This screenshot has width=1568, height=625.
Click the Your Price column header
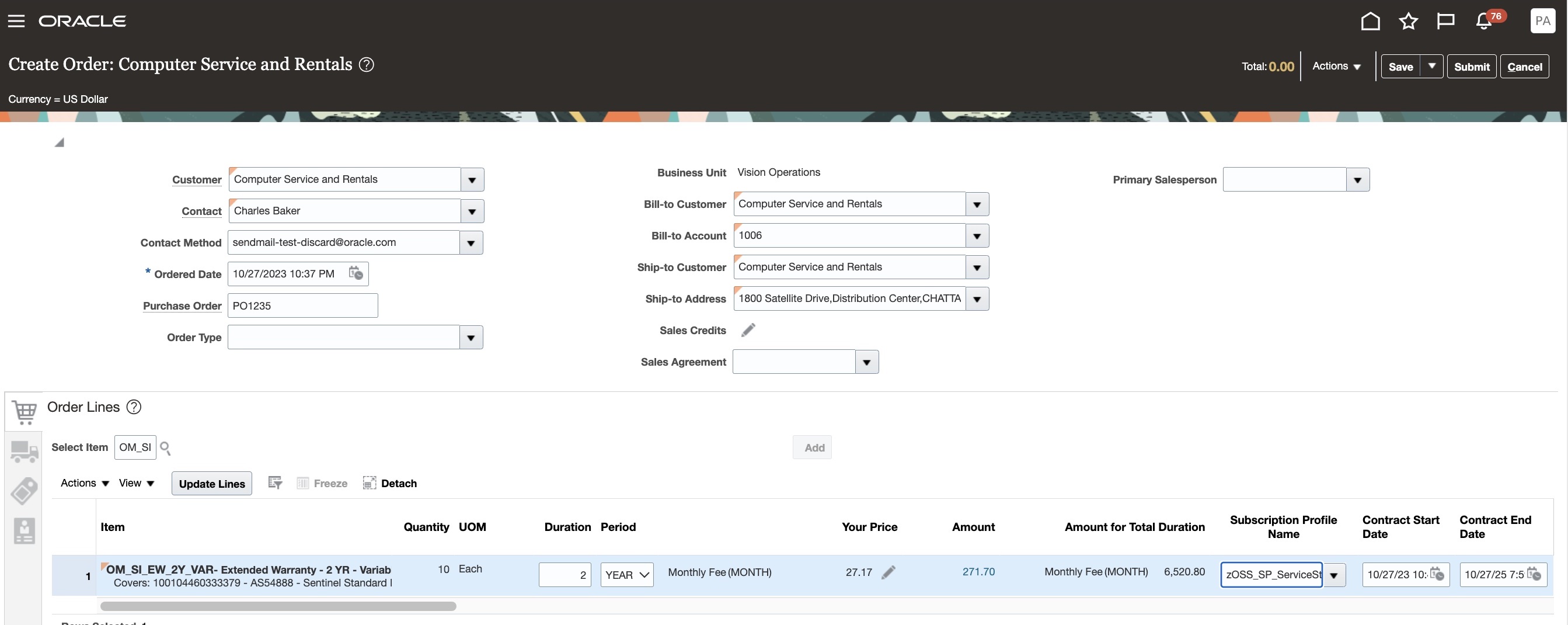click(x=869, y=527)
